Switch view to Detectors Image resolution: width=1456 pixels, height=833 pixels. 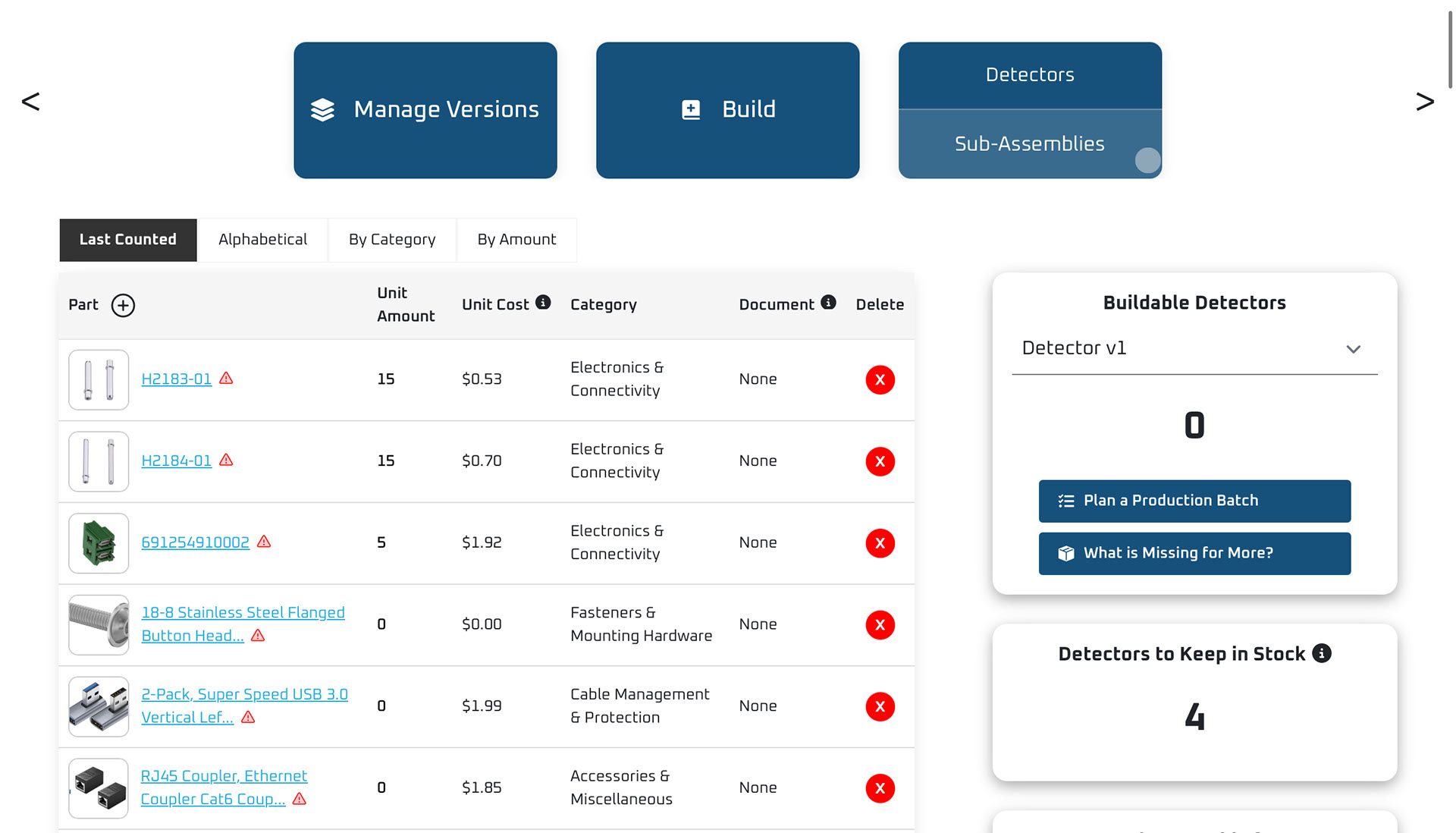tap(1029, 75)
